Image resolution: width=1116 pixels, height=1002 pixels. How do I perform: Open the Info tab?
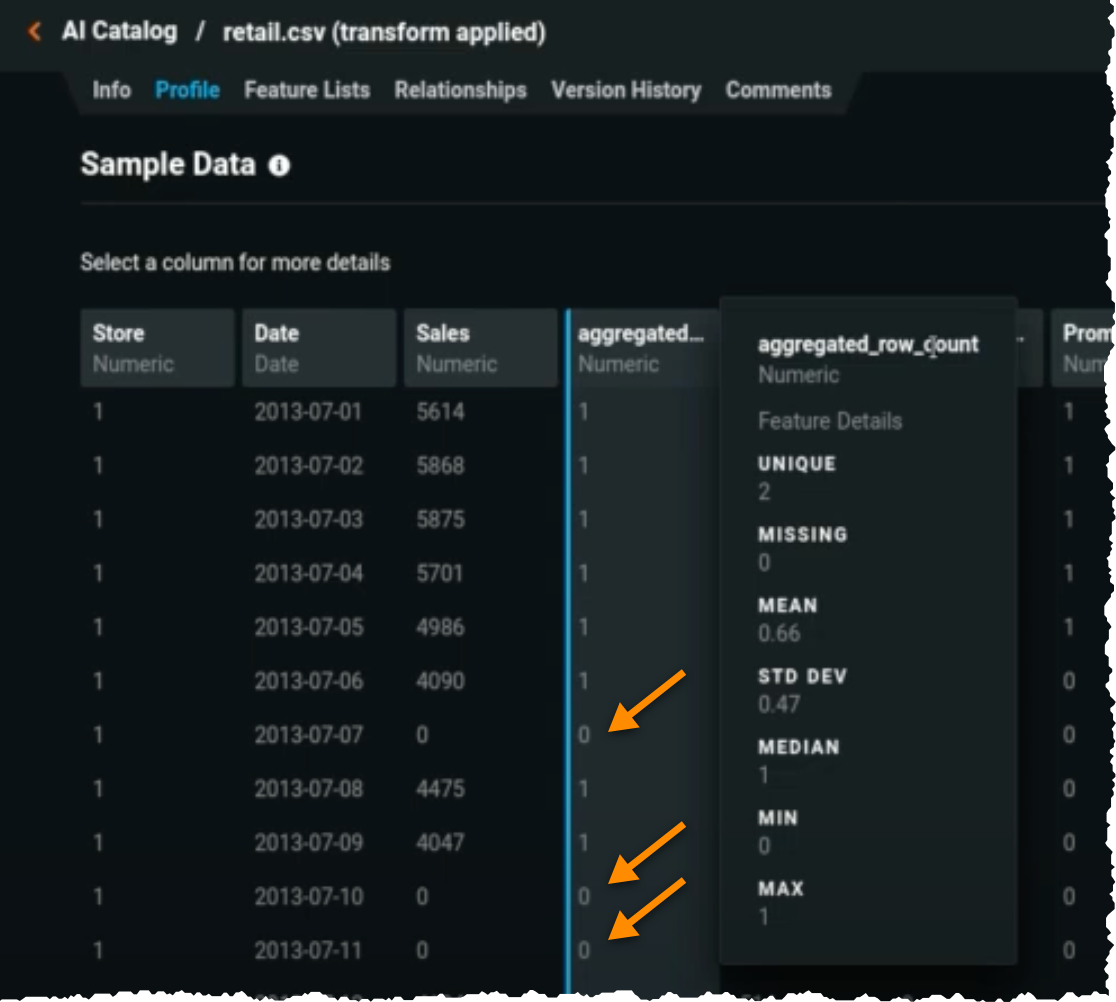[x=111, y=90]
